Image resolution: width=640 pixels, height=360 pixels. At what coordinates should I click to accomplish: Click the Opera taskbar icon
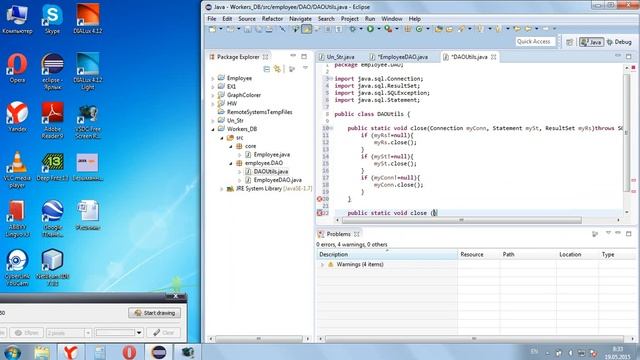[x=129, y=352]
